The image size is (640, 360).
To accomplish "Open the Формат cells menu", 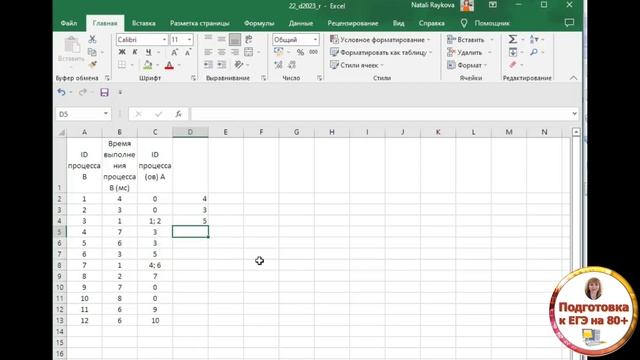I will pos(467,65).
